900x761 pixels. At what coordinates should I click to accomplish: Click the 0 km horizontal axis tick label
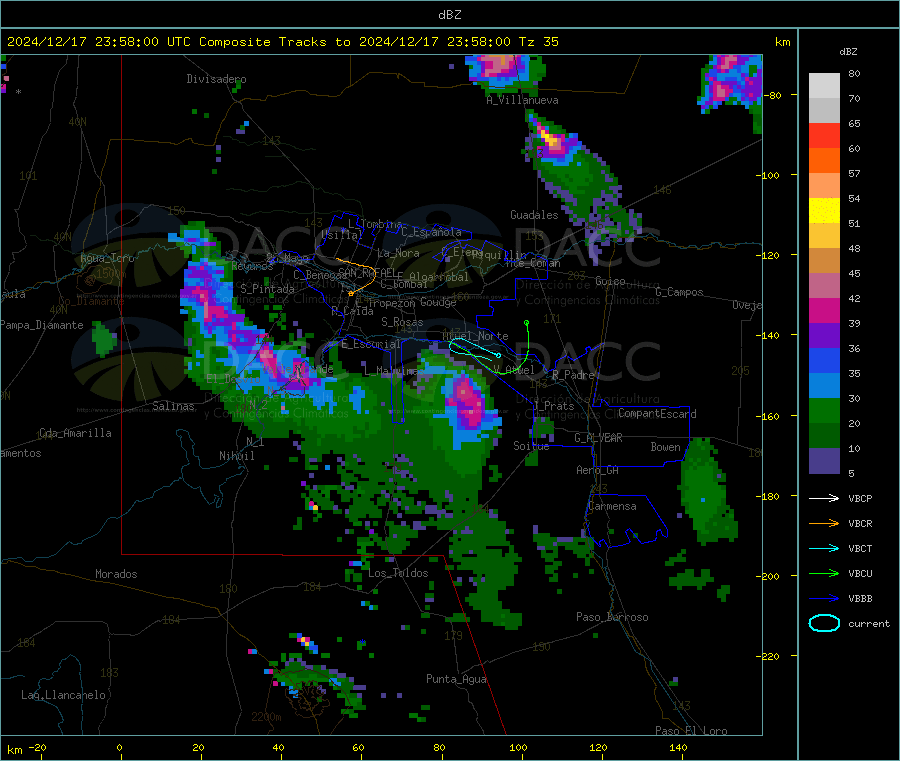(x=119, y=747)
